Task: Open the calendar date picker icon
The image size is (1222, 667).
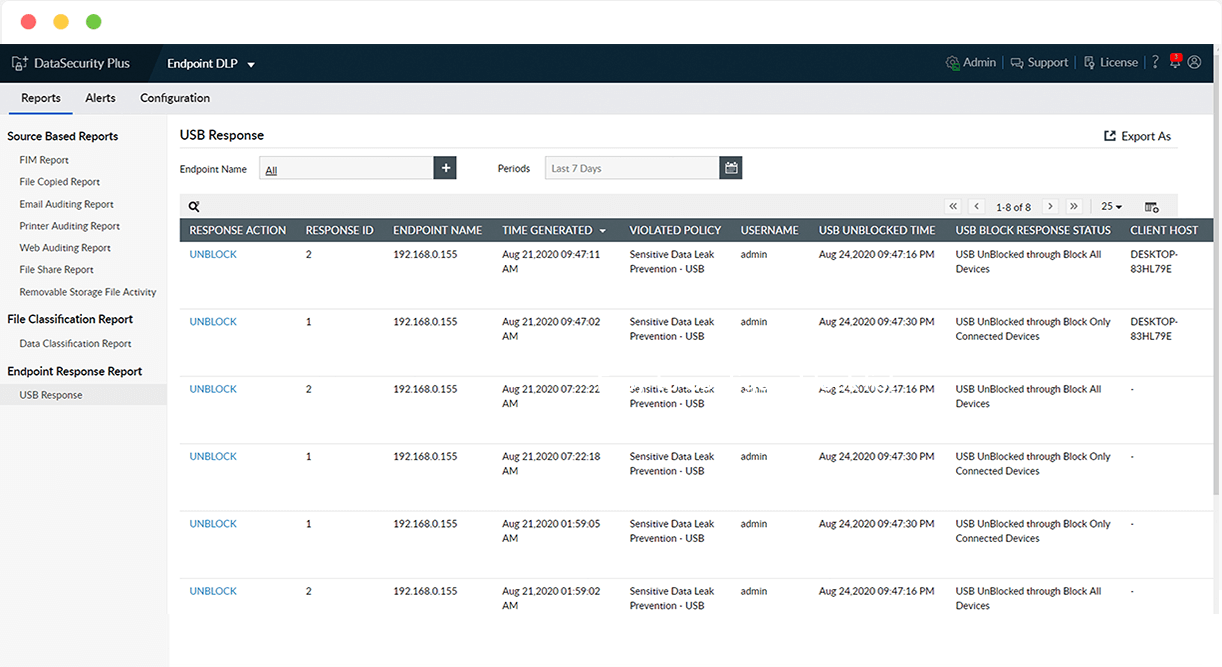Action: pyautogui.click(x=731, y=168)
